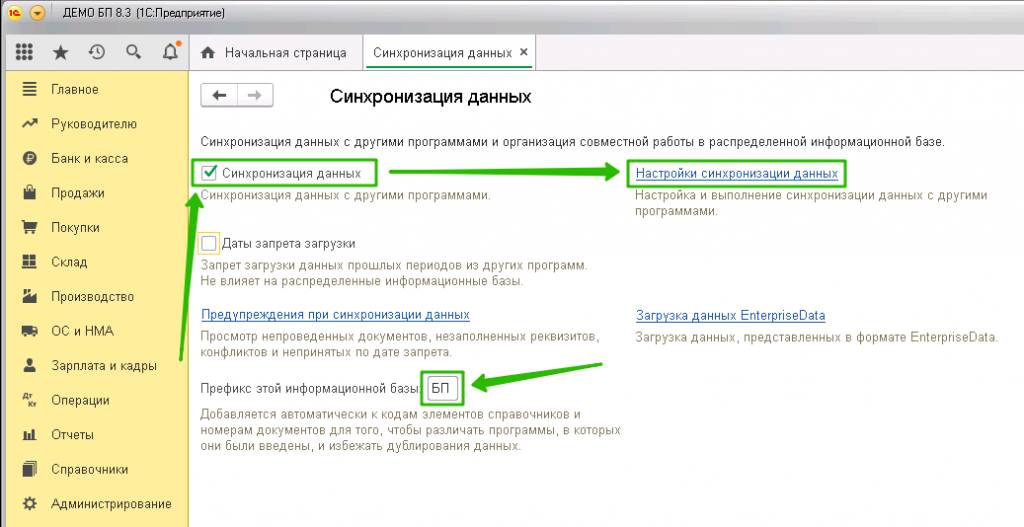Click the search magnifier icon
This screenshot has height=527, width=1024.
click(133, 52)
